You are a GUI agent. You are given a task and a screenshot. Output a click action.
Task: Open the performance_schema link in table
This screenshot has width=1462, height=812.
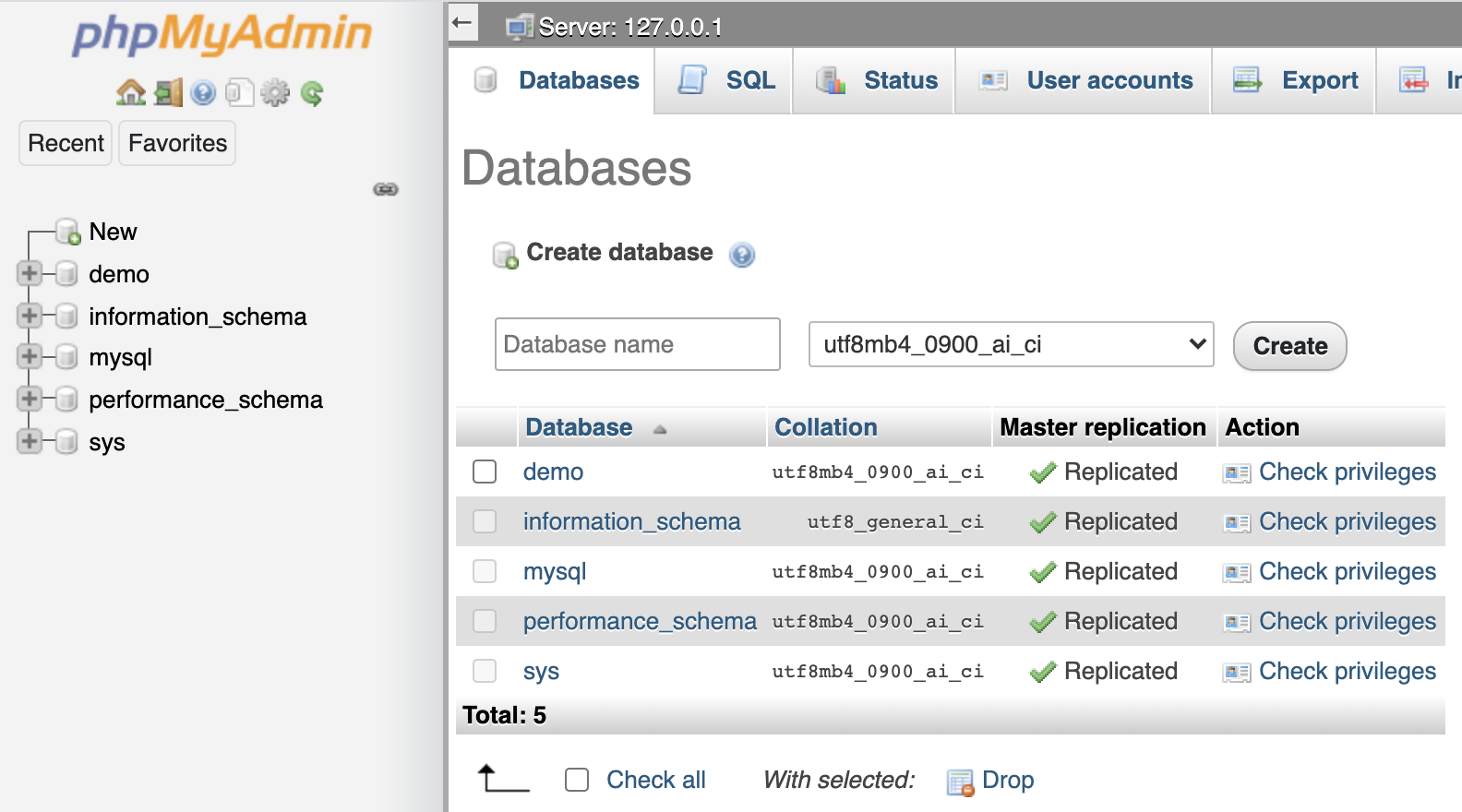click(x=640, y=621)
